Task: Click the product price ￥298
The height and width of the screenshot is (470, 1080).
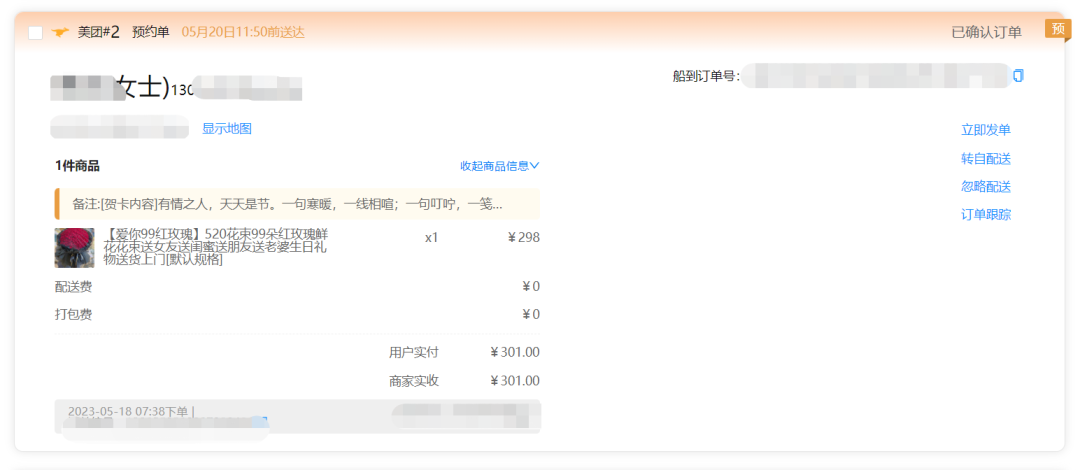Action: pyautogui.click(x=523, y=238)
